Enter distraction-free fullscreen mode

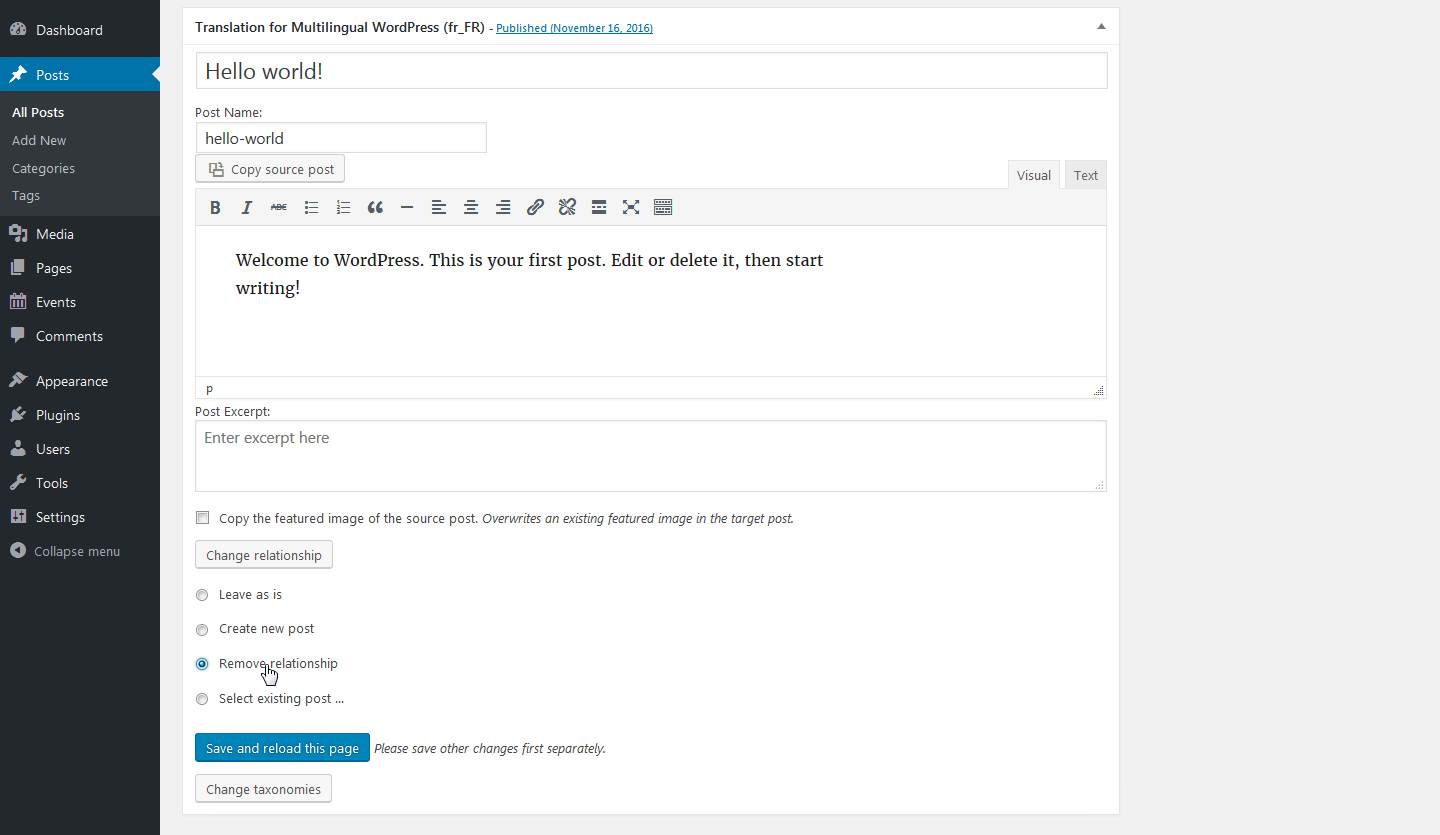point(631,207)
